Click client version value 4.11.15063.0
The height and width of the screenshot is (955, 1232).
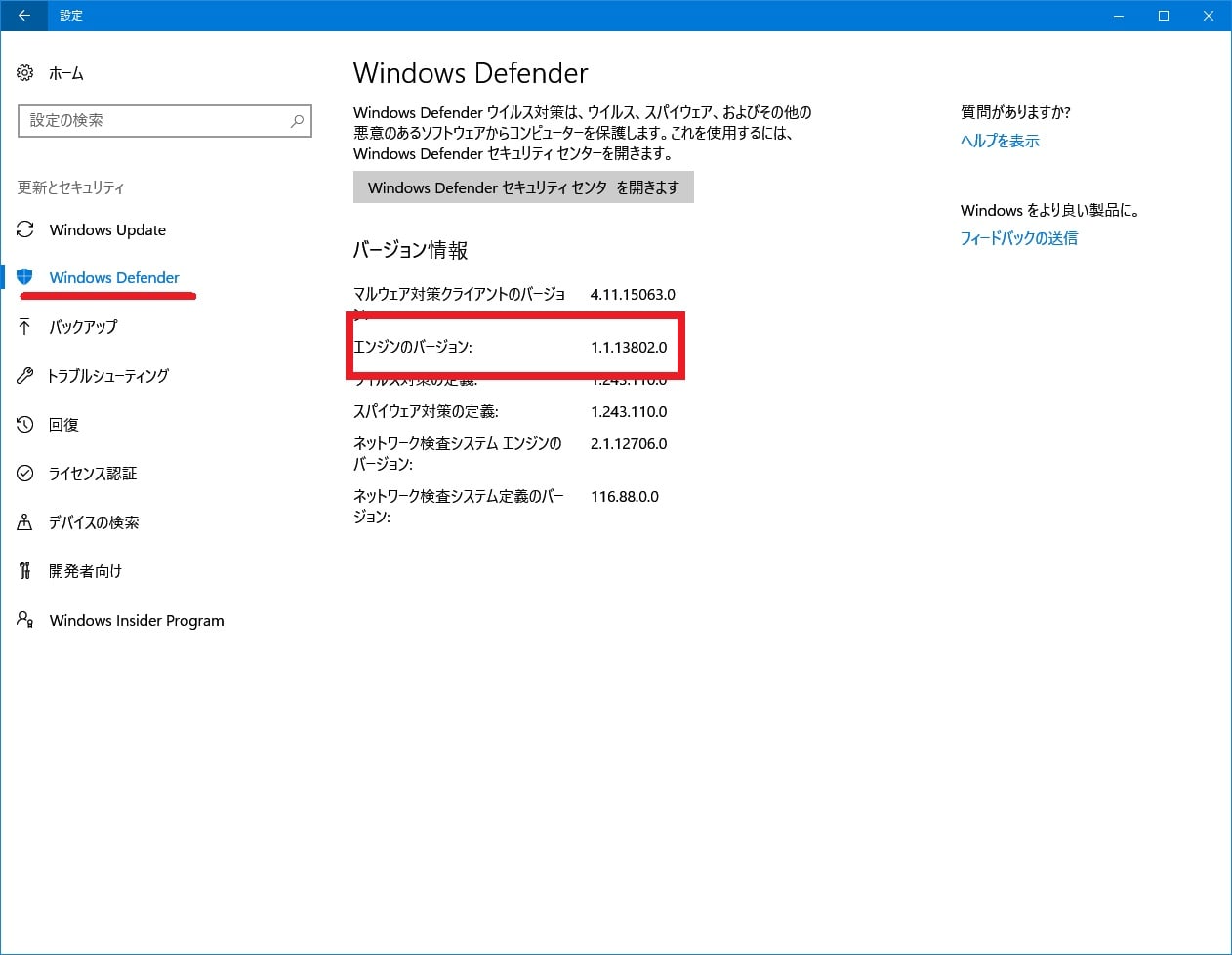click(x=633, y=294)
